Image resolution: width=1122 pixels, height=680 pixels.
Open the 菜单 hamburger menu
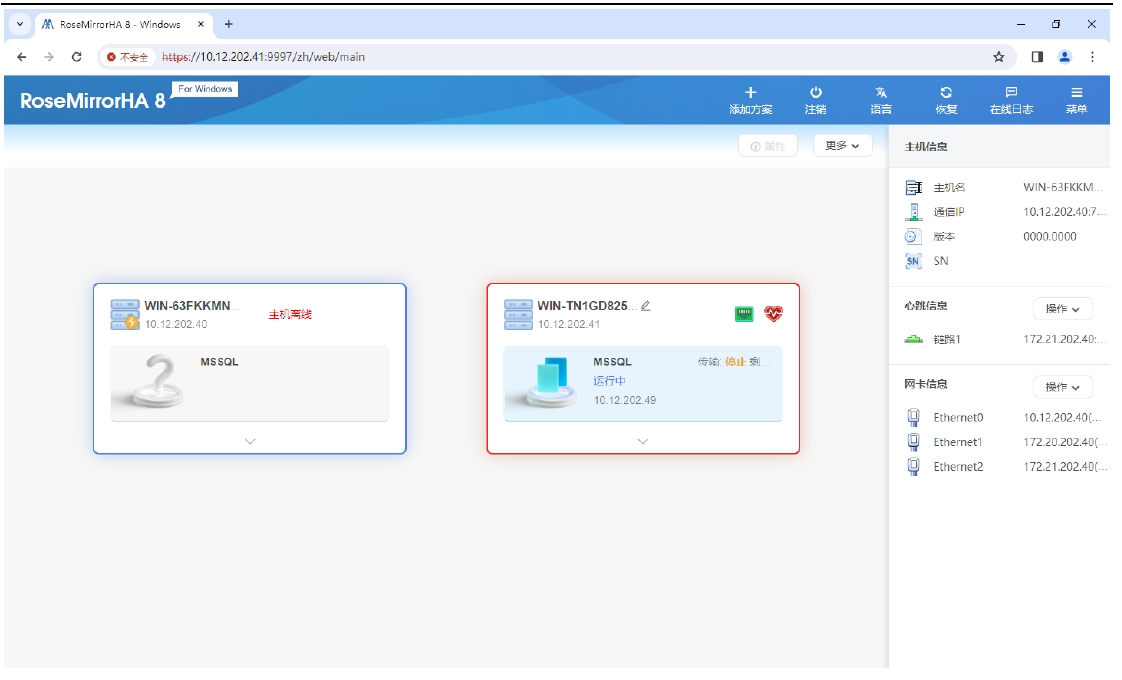(x=1076, y=100)
